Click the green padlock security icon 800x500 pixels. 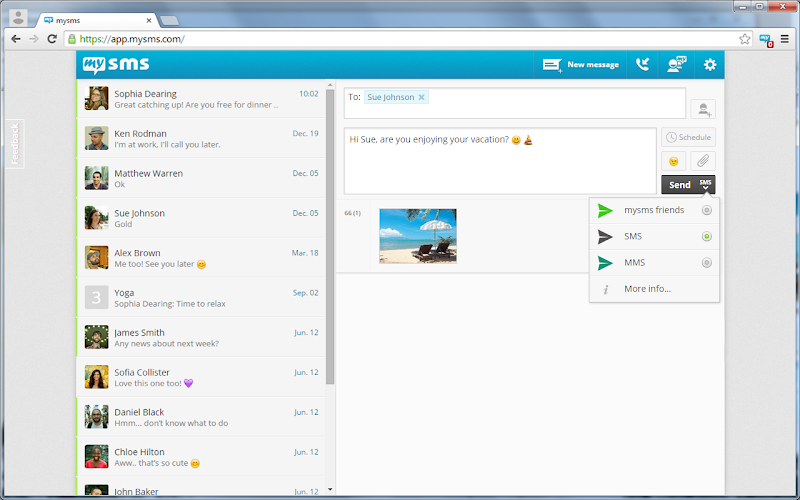click(x=72, y=39)
